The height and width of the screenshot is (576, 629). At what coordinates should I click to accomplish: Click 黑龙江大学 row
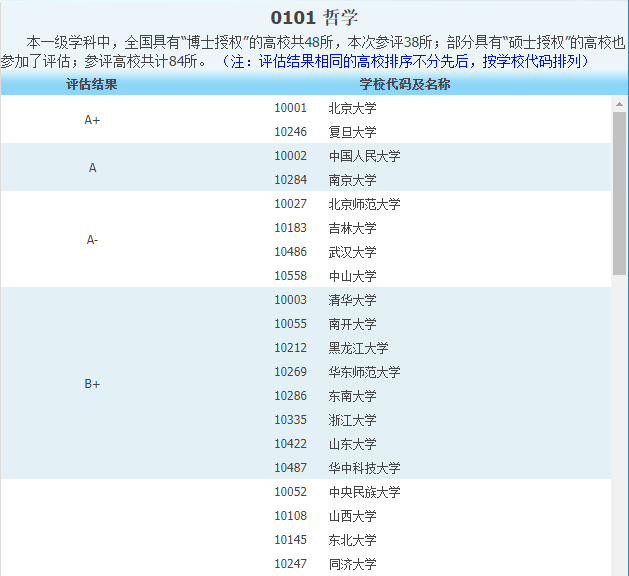tap(398, 348)
